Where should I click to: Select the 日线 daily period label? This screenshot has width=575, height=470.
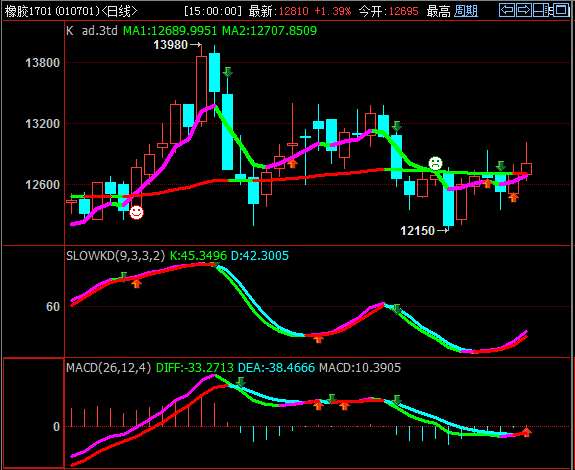(x=119, y=11)
